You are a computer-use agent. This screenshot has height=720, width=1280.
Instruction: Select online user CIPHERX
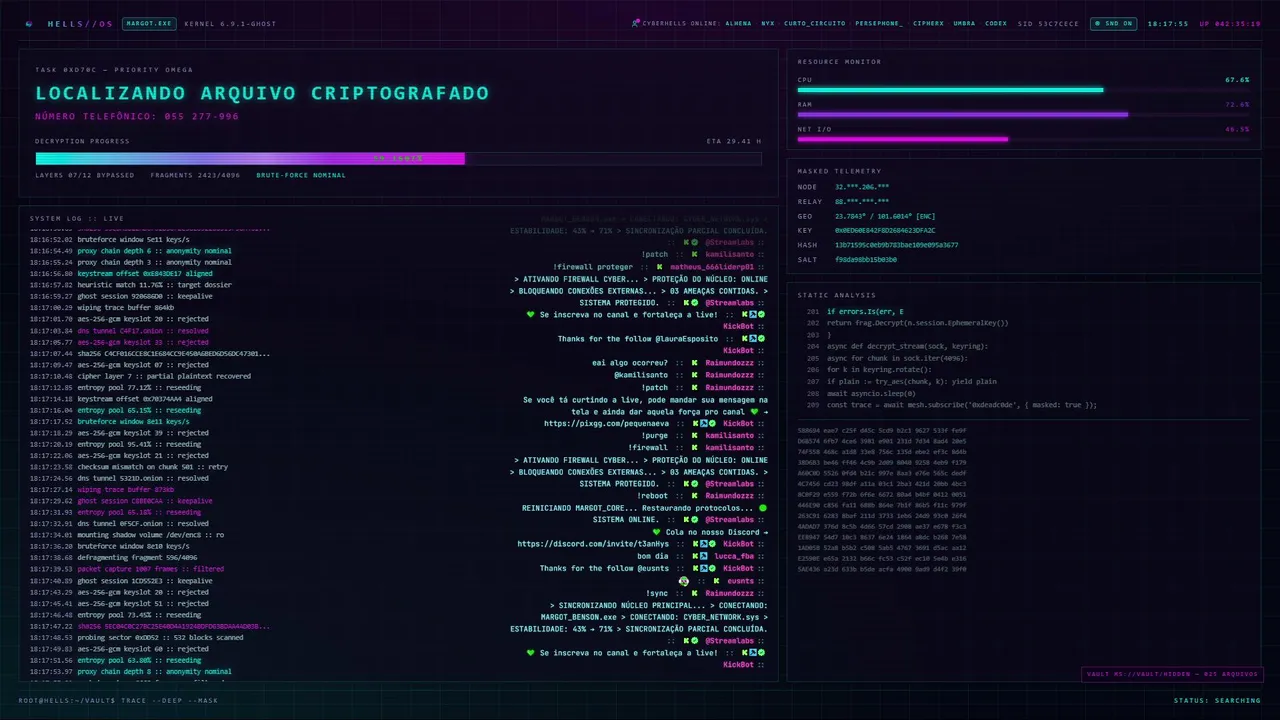(928, 23)
